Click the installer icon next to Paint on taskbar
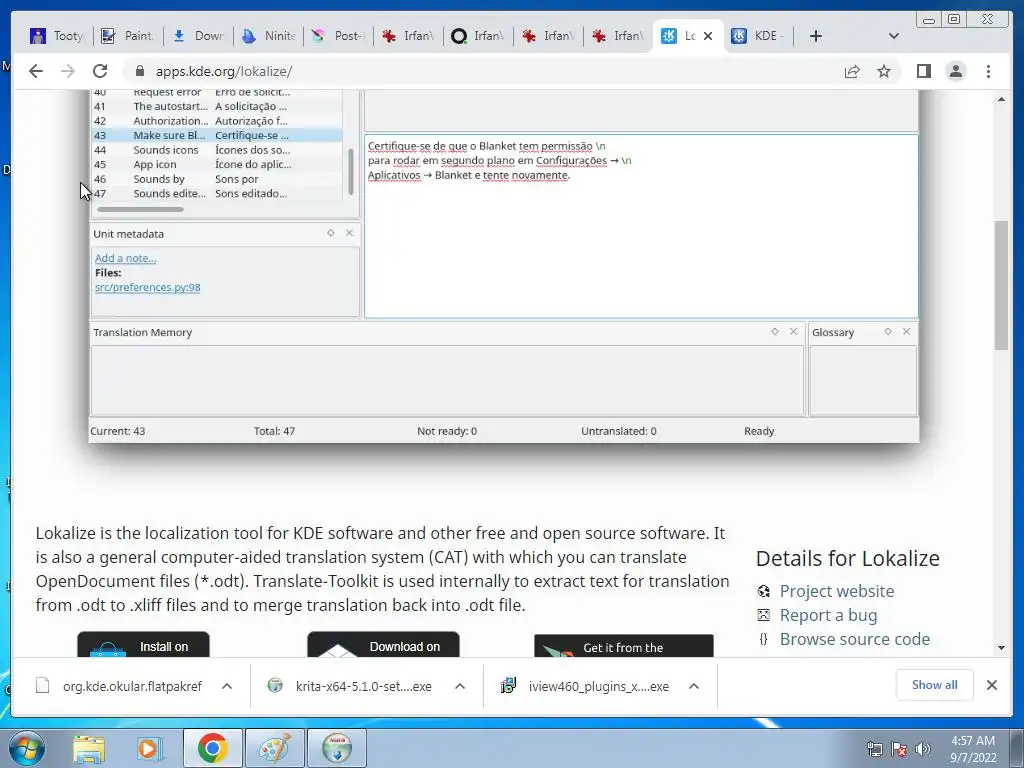Viewport: 1024px width, 768px height. tap(337, 748)
